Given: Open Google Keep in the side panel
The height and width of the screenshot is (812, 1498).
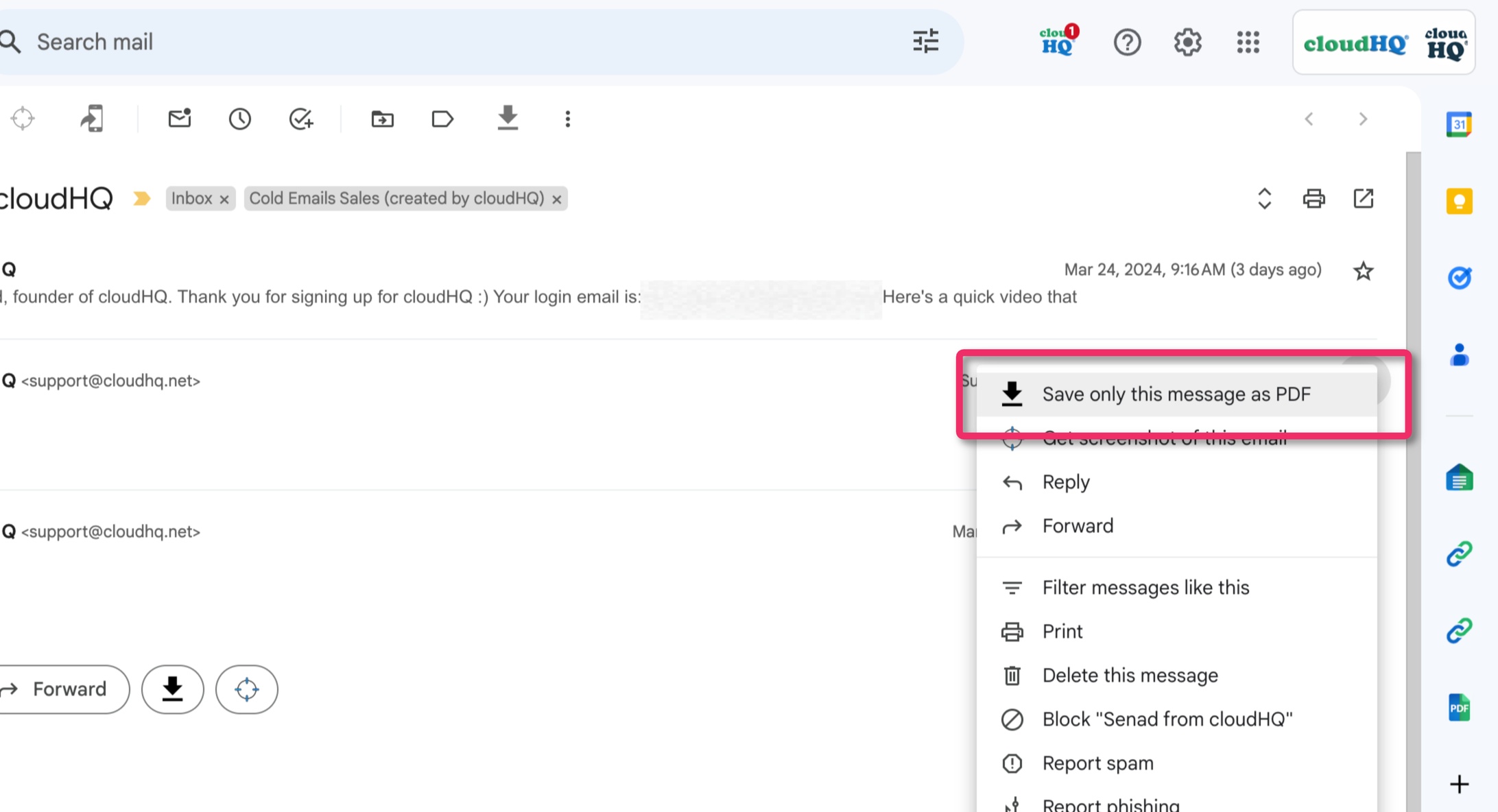Looking at the screenshot, I should (x=1459, y=202).
